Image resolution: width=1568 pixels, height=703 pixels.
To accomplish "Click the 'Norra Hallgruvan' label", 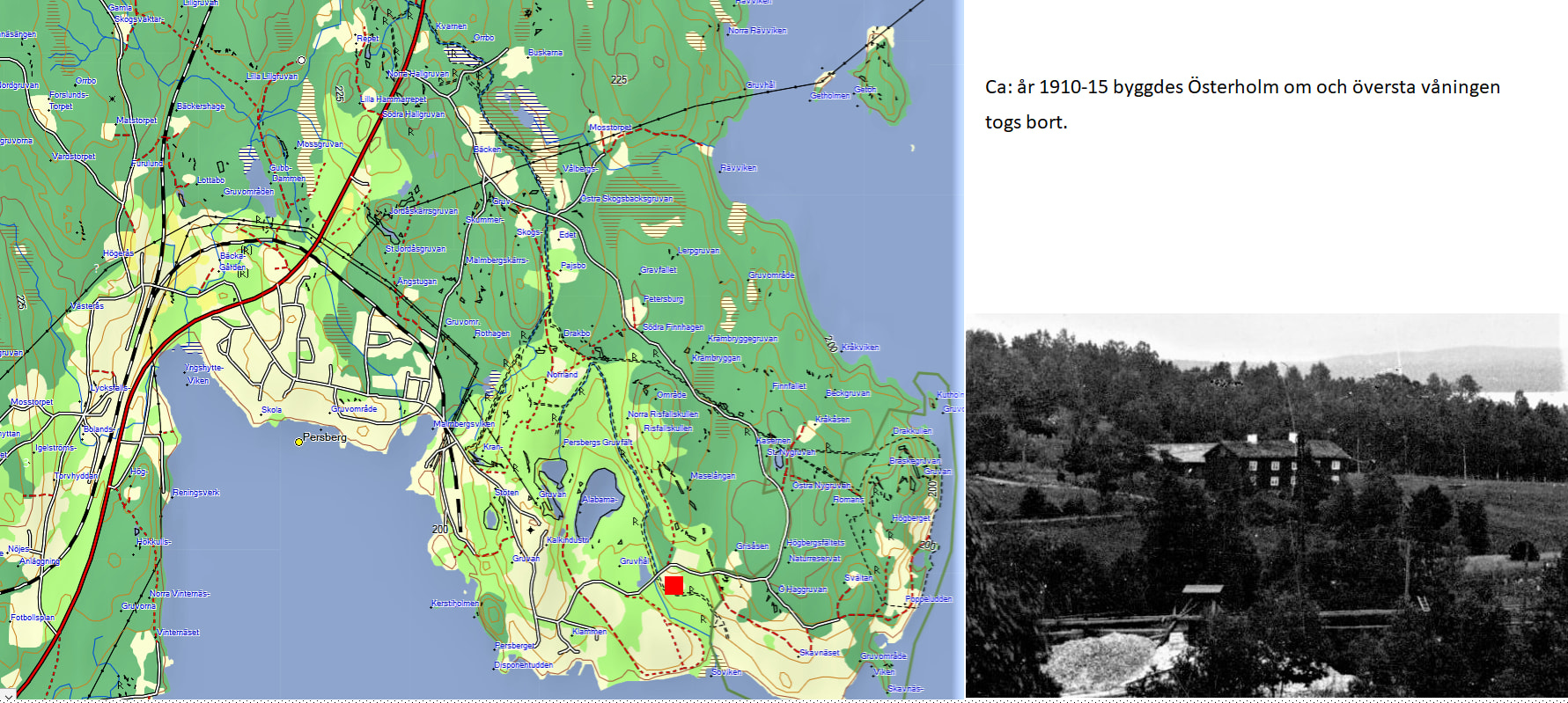I will 418,74.
